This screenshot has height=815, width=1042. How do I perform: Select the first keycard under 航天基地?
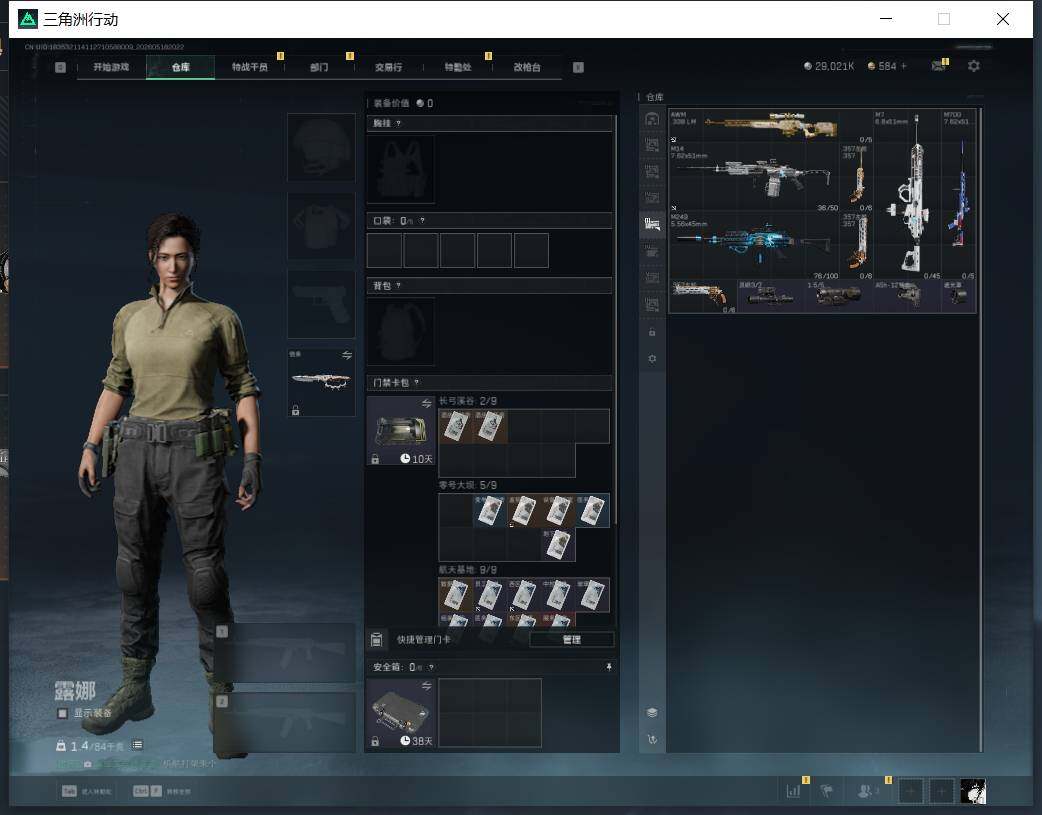[x=455, y=595]
